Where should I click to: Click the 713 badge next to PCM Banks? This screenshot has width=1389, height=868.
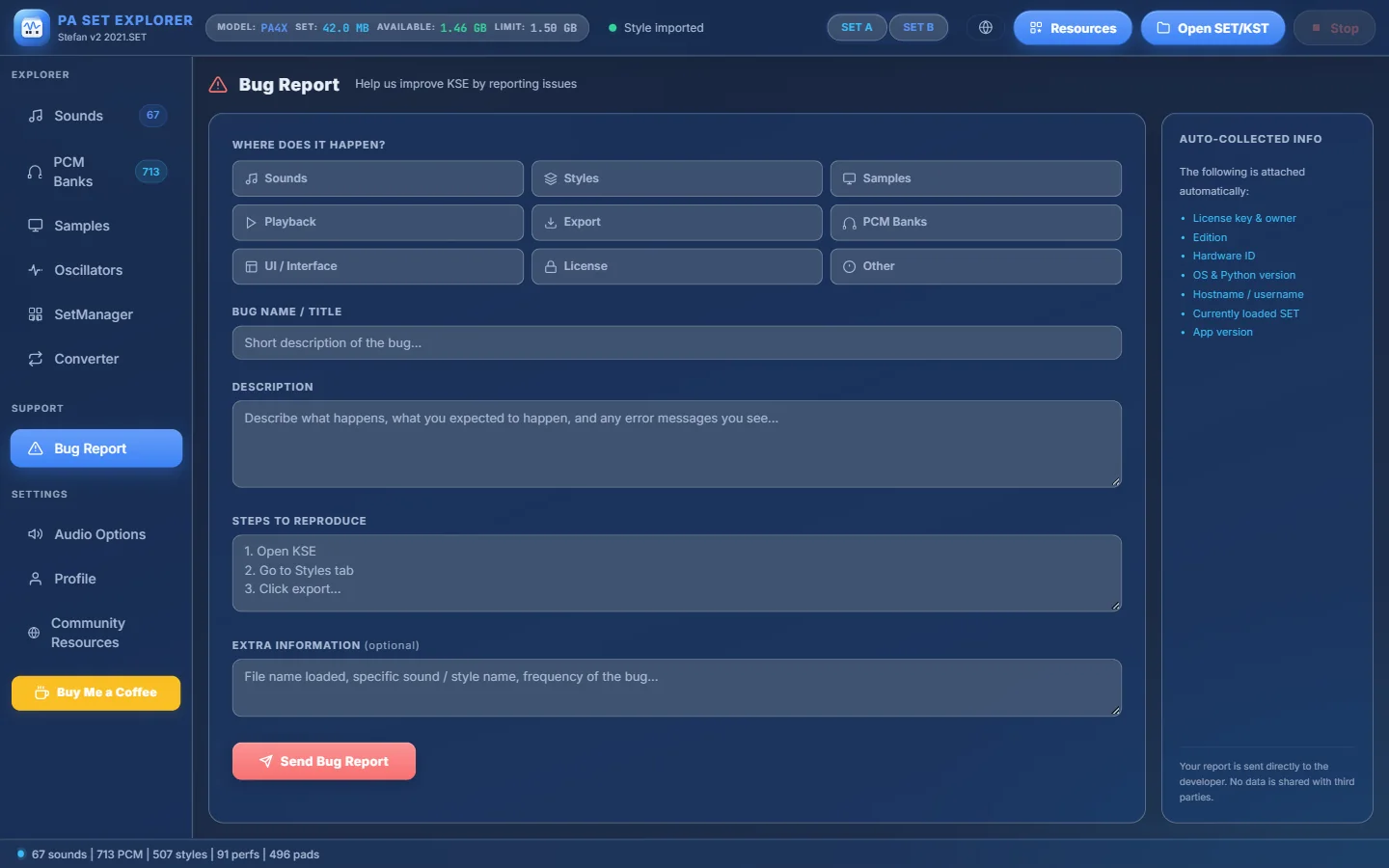coord(150,172)
